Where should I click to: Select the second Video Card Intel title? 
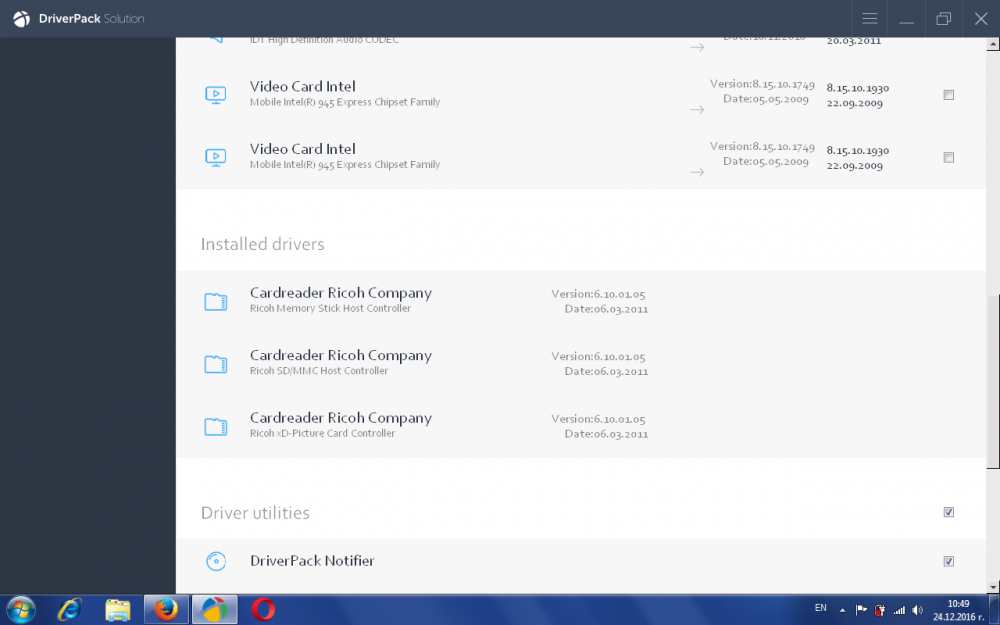(302, 149)
